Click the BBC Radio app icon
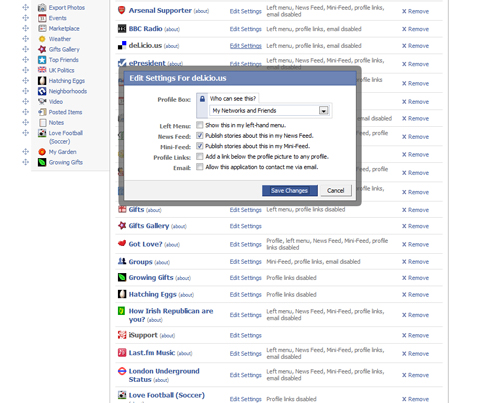Image resolution: width=500 pixels, height=403 pixels. tap(122, 29)
